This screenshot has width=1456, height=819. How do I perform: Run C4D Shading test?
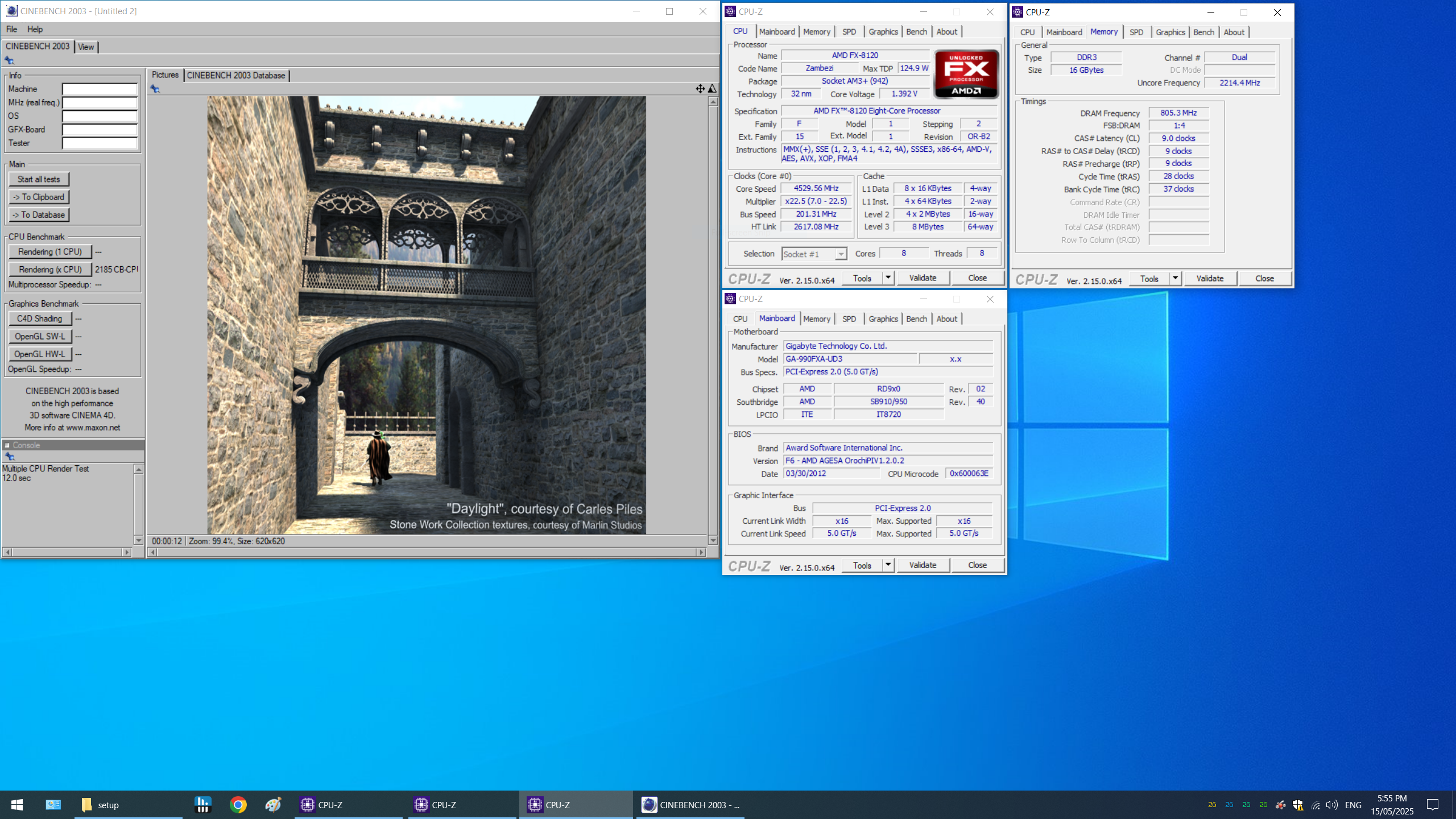pos(40,318)
